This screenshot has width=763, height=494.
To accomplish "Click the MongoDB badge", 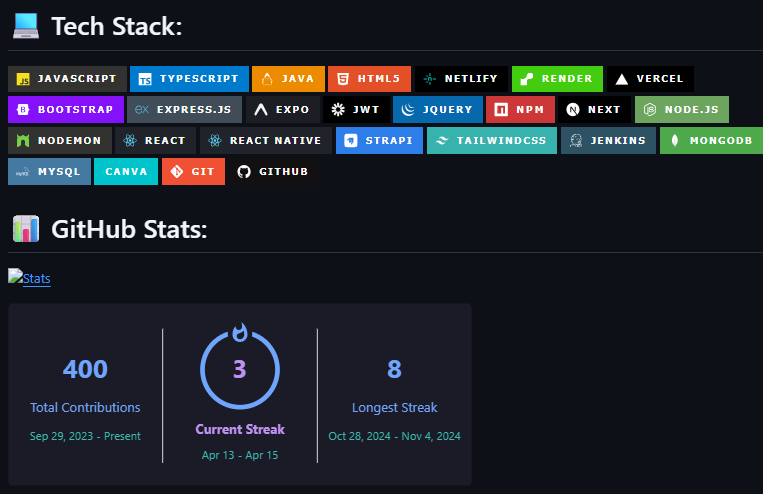I will 711,141.
